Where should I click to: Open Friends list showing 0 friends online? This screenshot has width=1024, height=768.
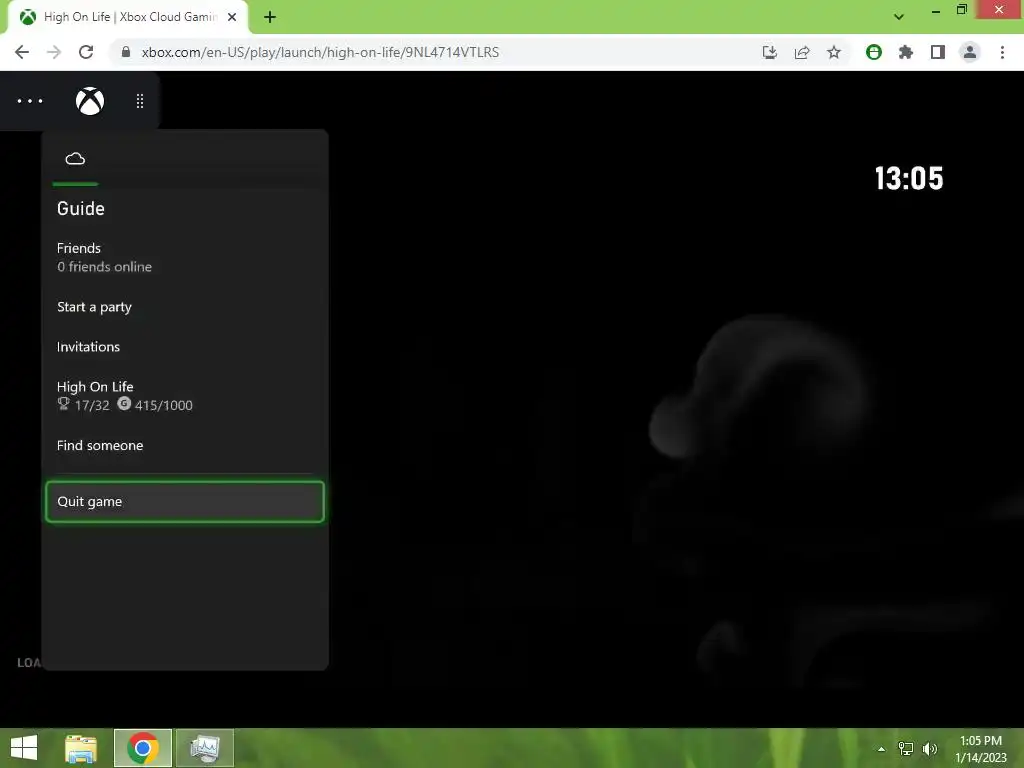point(185,257)
